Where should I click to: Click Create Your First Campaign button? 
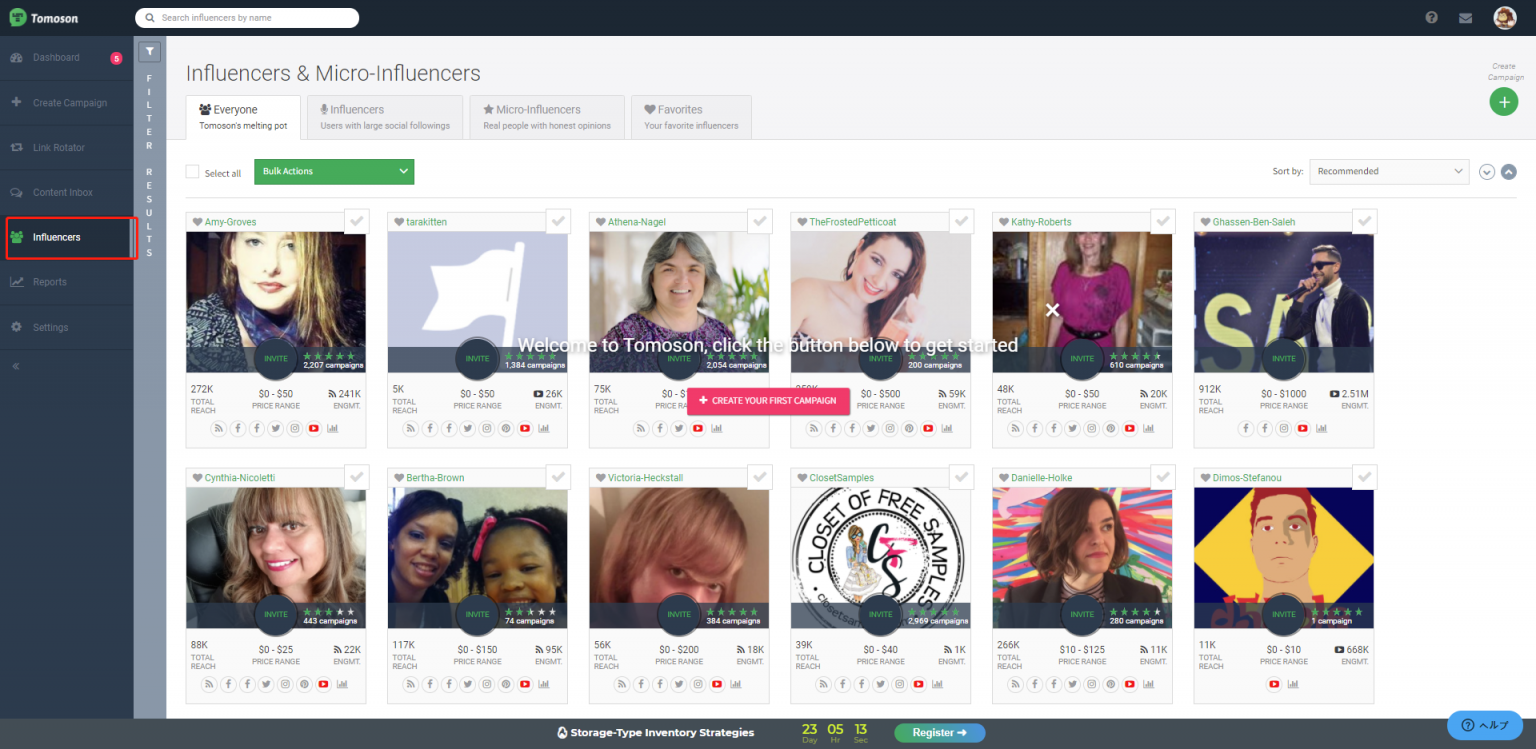[768, 401]
